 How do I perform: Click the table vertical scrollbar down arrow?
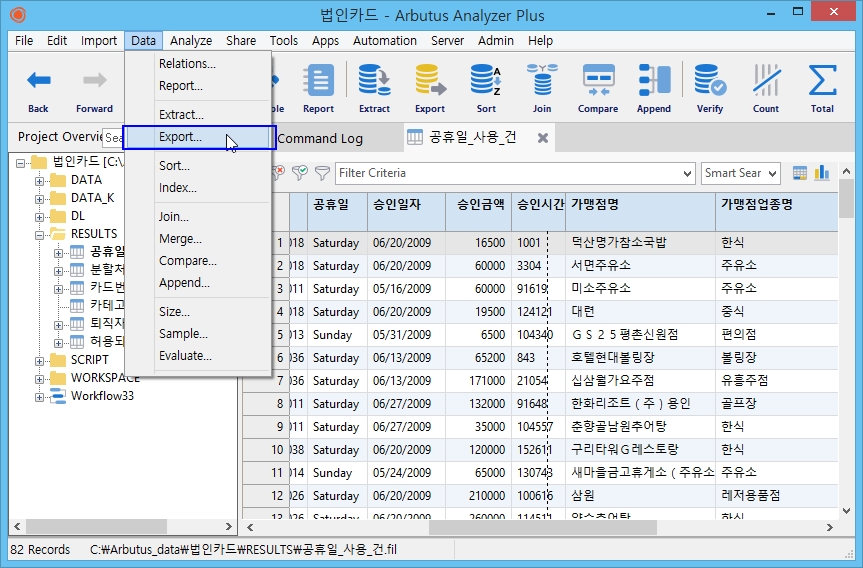[846, 510]
